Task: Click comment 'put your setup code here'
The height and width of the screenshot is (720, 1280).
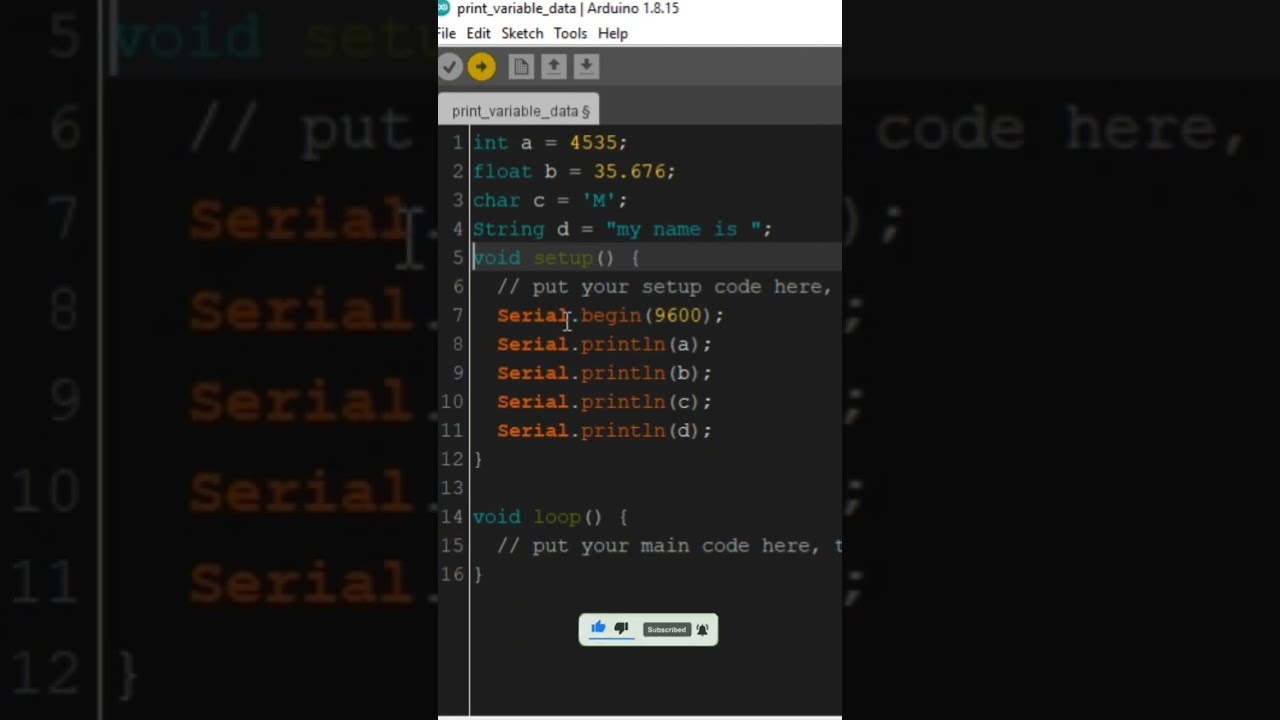Action: pos(664,287)
